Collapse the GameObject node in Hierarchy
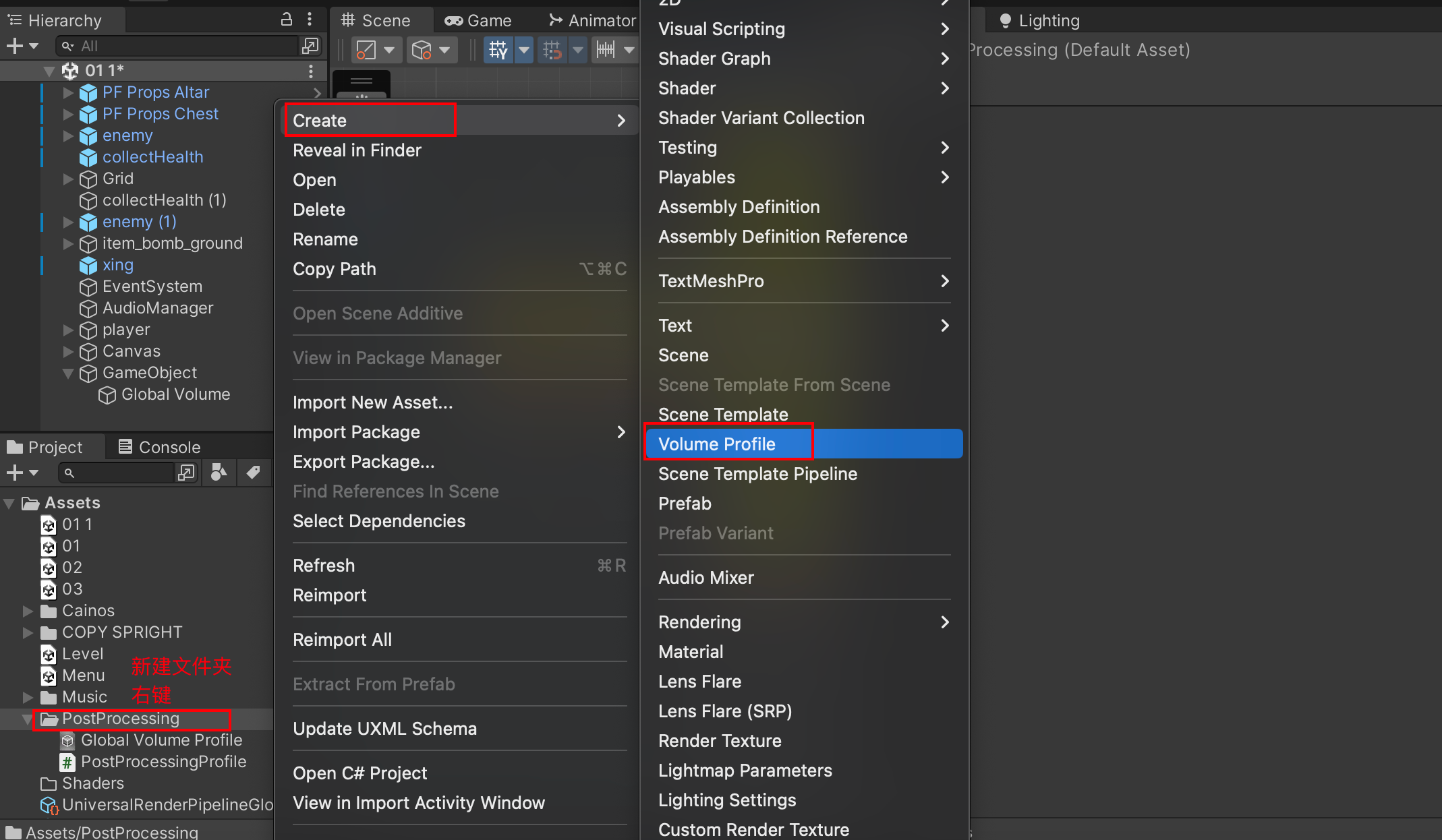The height and width of the screenshot is (840, 1442). pyautogui.click(x=68, y=373)
